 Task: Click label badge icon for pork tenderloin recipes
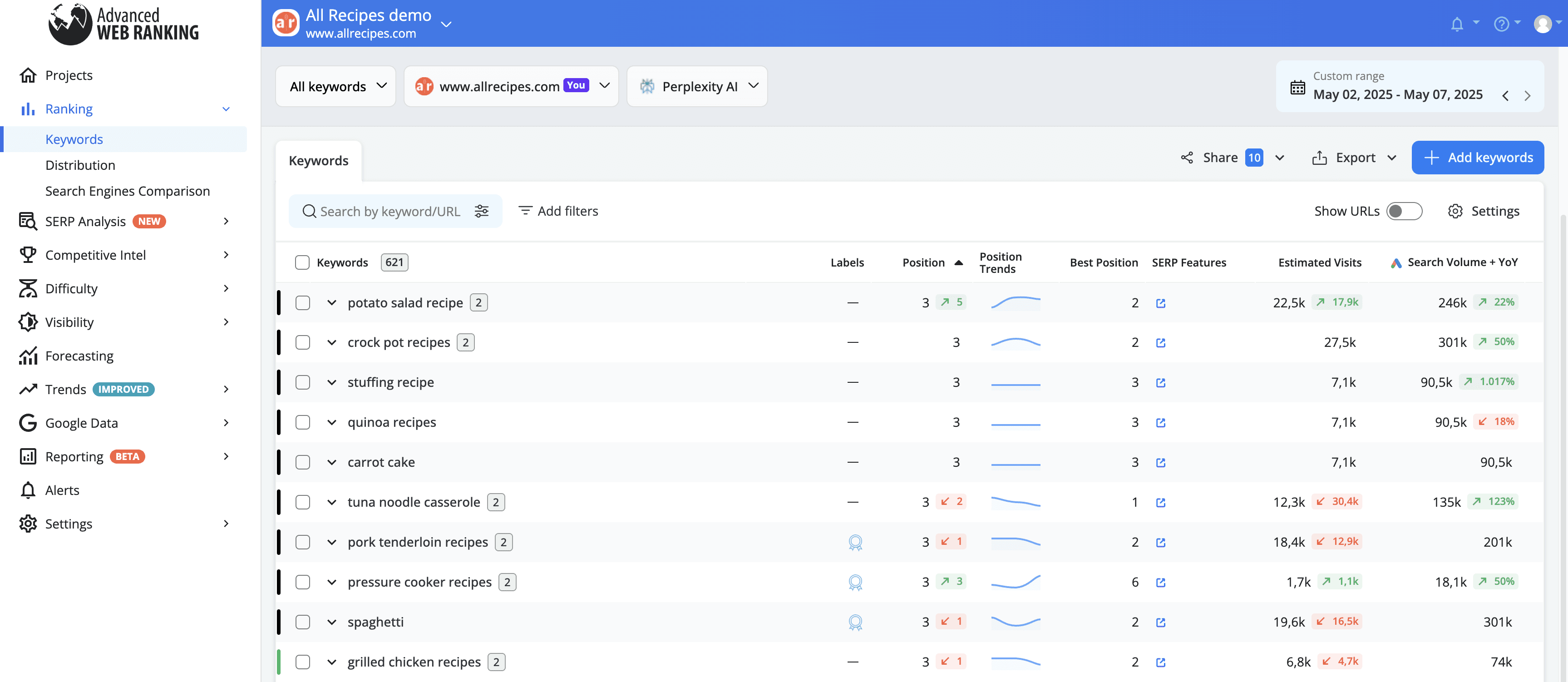(x=855, y=542)
